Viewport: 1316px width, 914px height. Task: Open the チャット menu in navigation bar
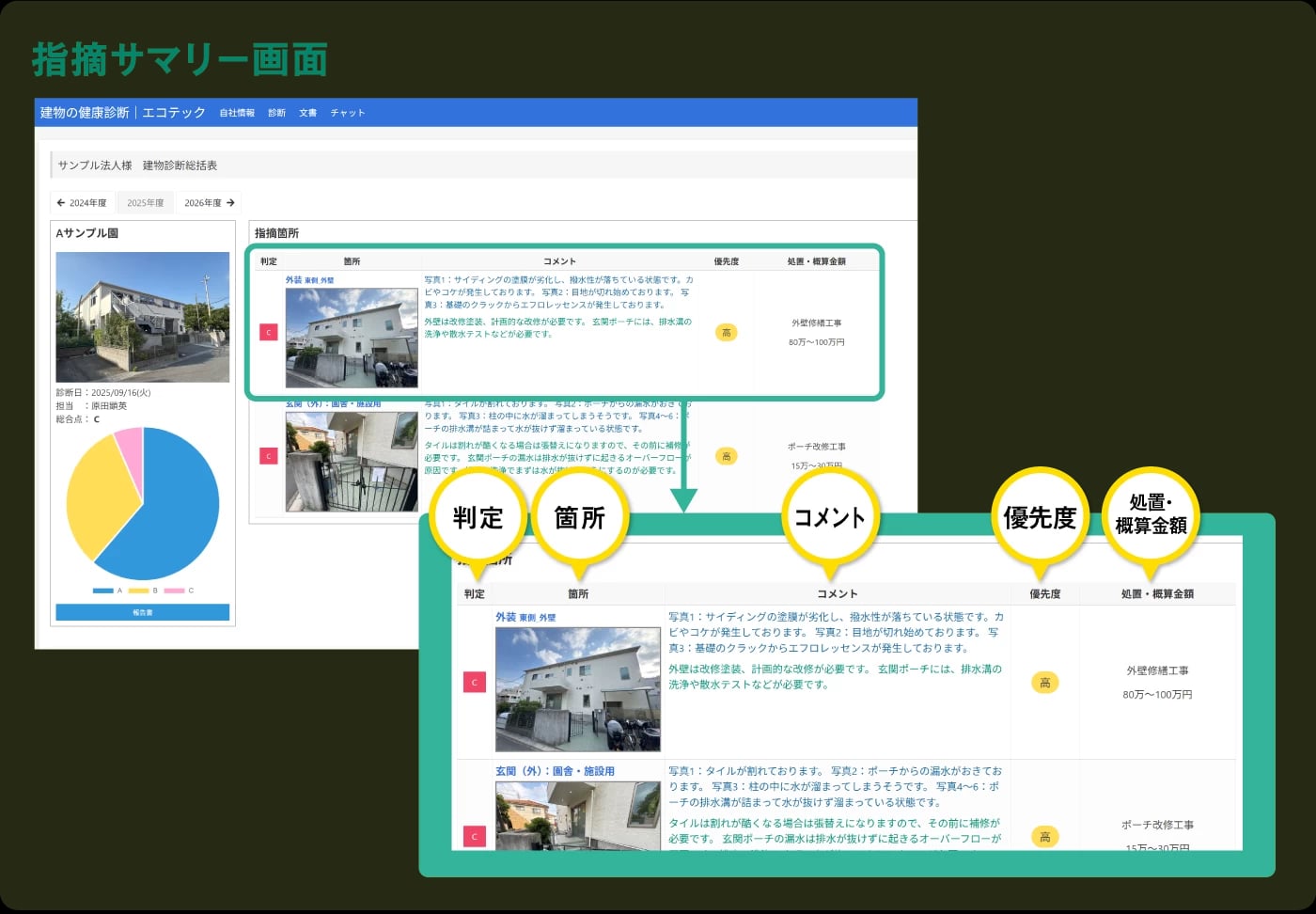tap(348, 112)
